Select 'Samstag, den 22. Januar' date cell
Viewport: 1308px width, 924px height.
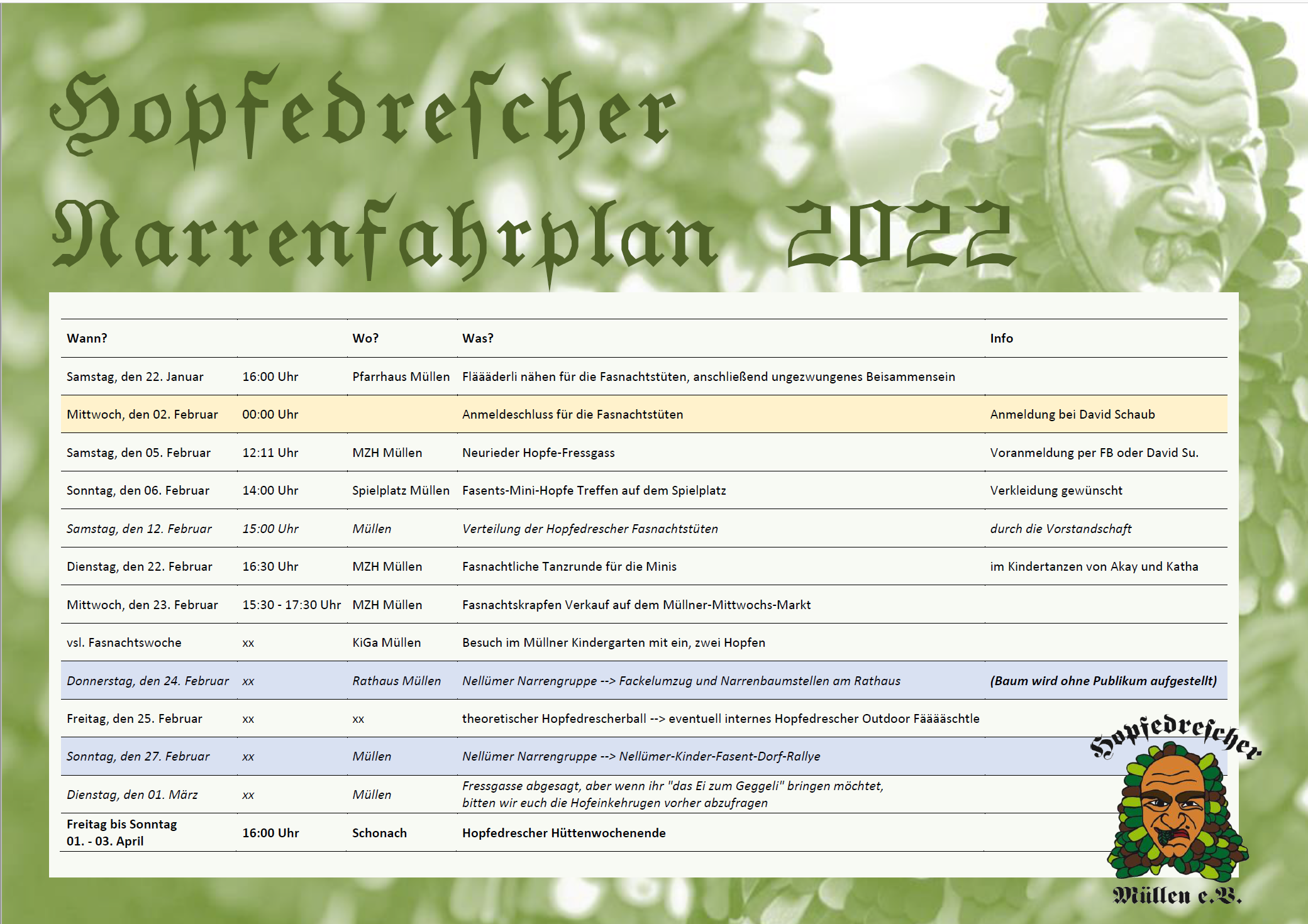[135, 377]
